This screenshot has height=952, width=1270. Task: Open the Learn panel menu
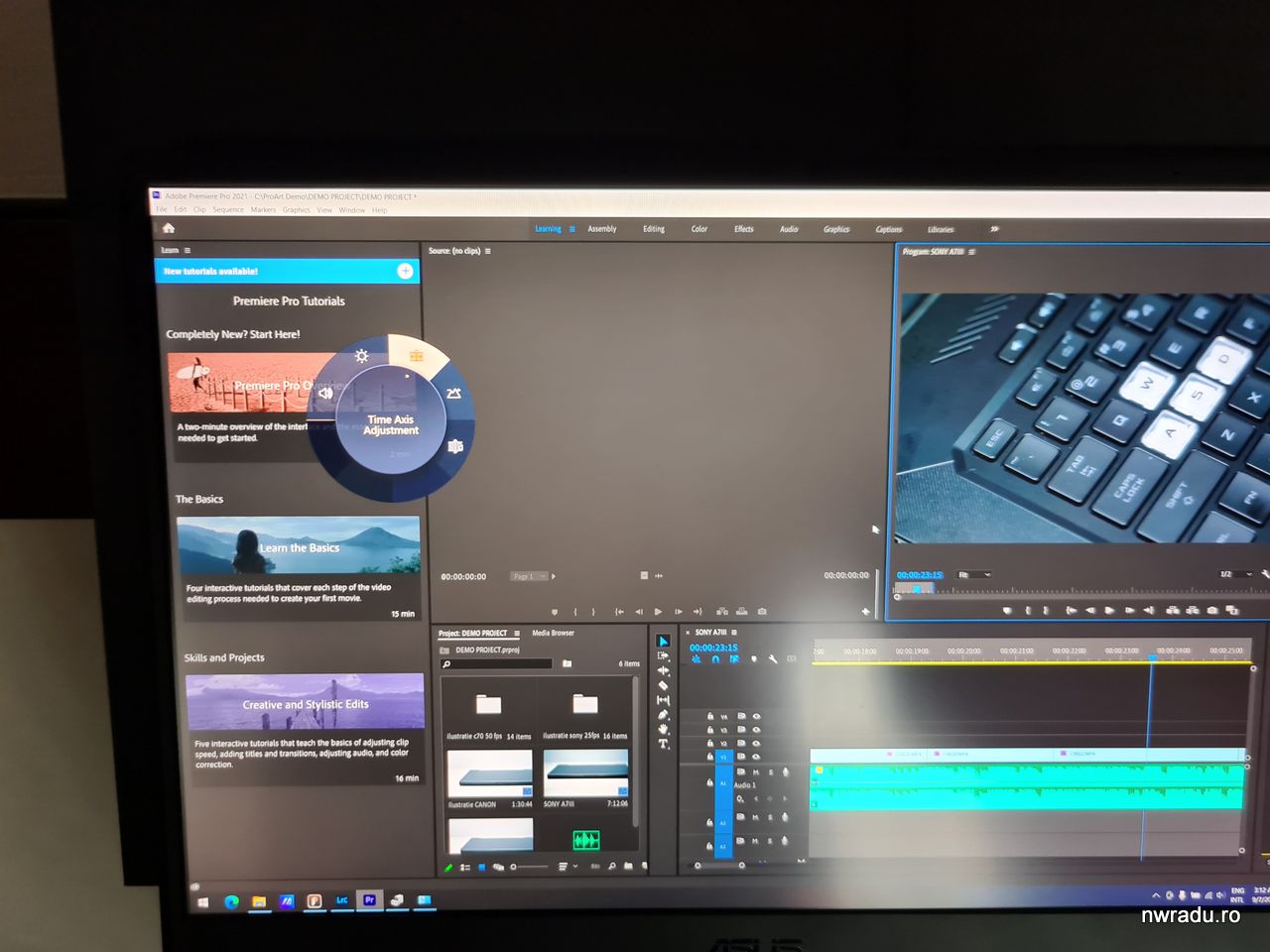pos(188,250)
